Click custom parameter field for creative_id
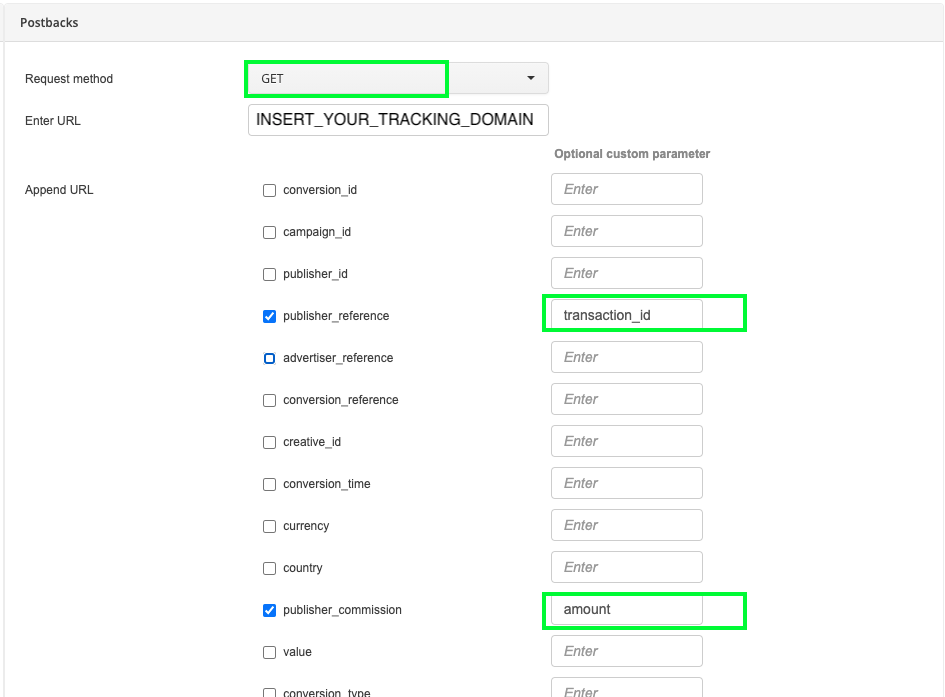 627,441
